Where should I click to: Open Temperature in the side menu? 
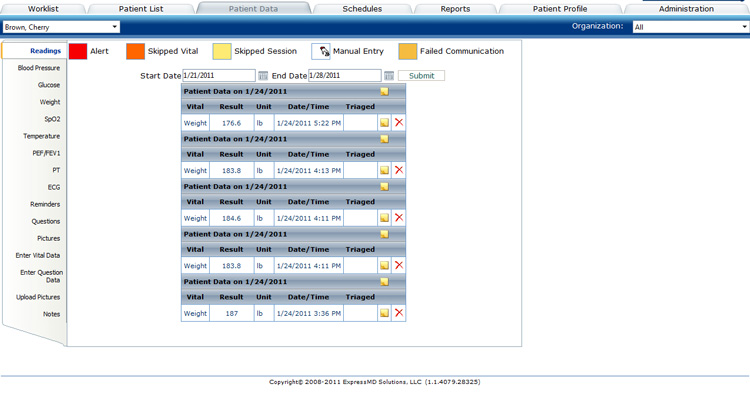(x=42, y=136)
